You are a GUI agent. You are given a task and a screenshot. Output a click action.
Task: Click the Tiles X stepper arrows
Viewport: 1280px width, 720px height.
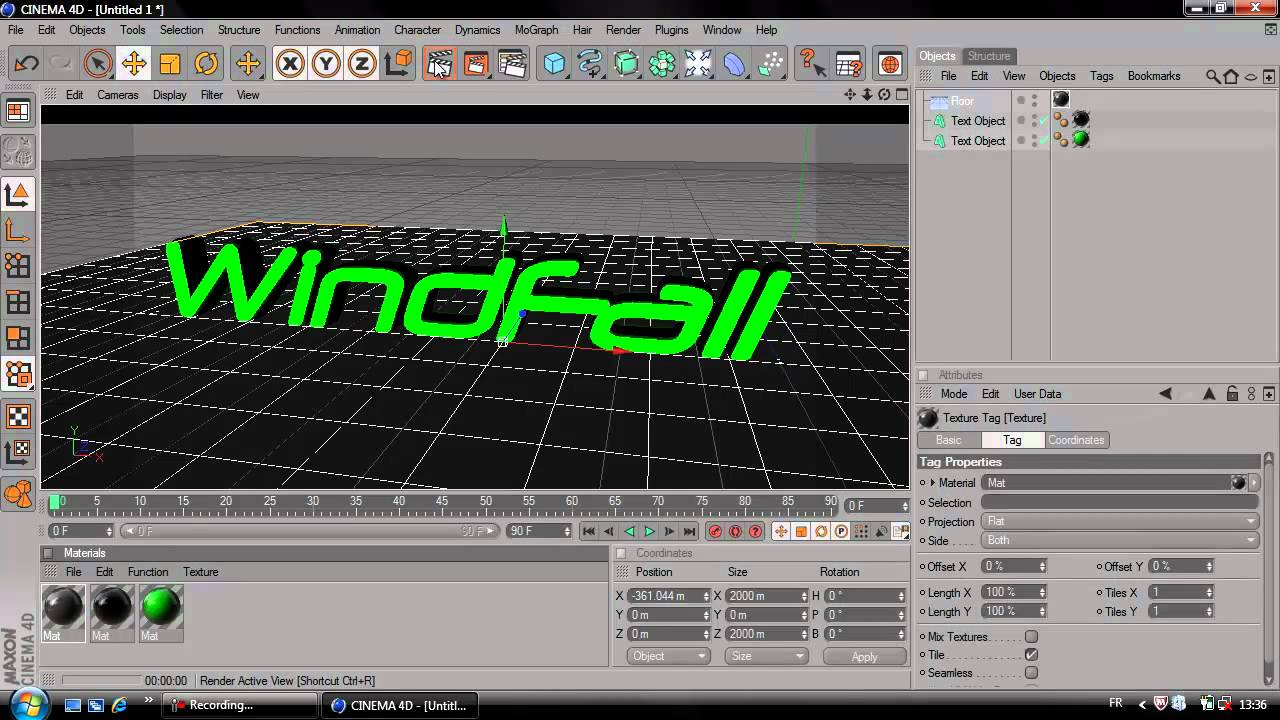(x=1209, y=592)
